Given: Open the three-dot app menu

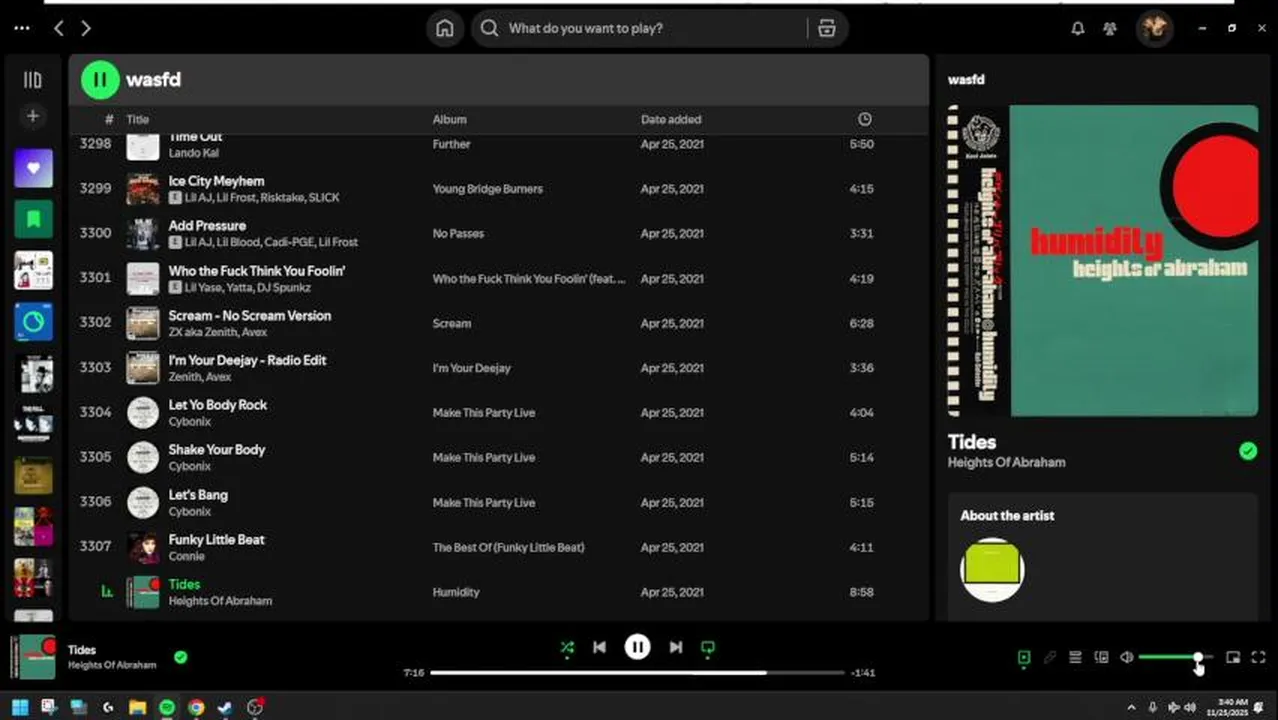Looking at the screenshot, I should tap(21, 29).
